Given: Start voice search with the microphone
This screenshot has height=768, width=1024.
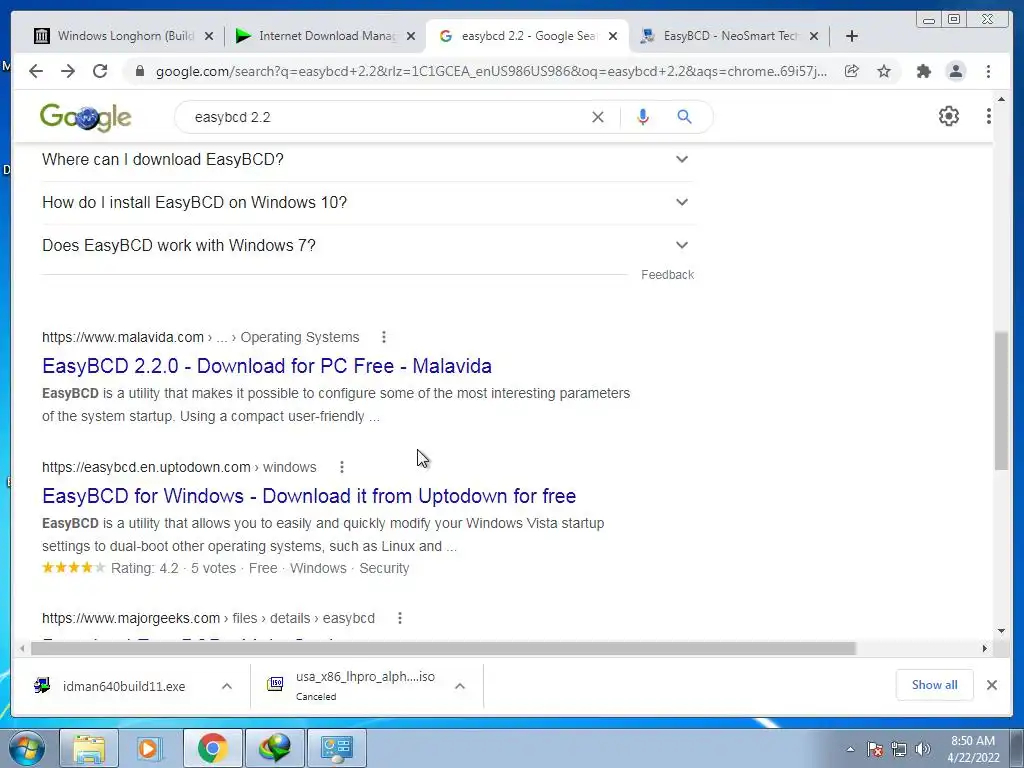Looking at the screenshot, I should 643,117.
